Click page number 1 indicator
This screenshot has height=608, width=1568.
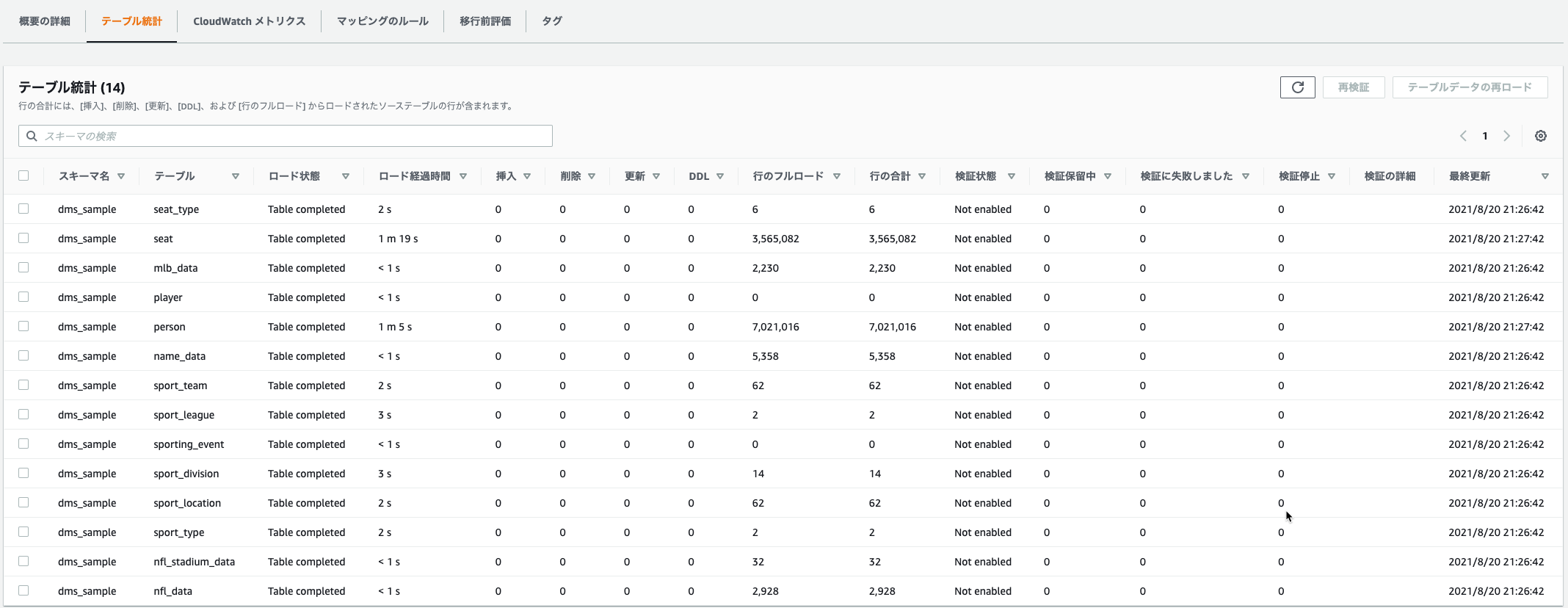point(1485,136)
